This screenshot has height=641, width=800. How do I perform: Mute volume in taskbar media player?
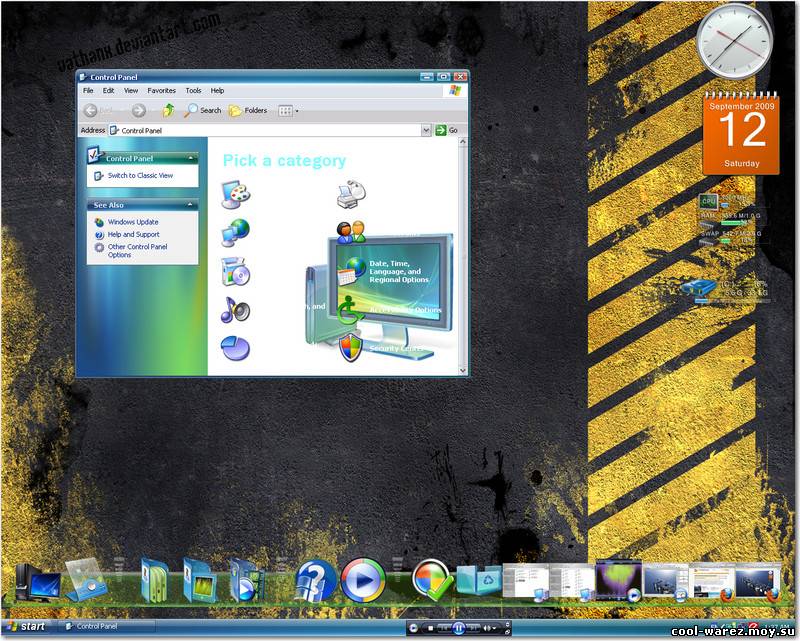[x=488, y=628]
